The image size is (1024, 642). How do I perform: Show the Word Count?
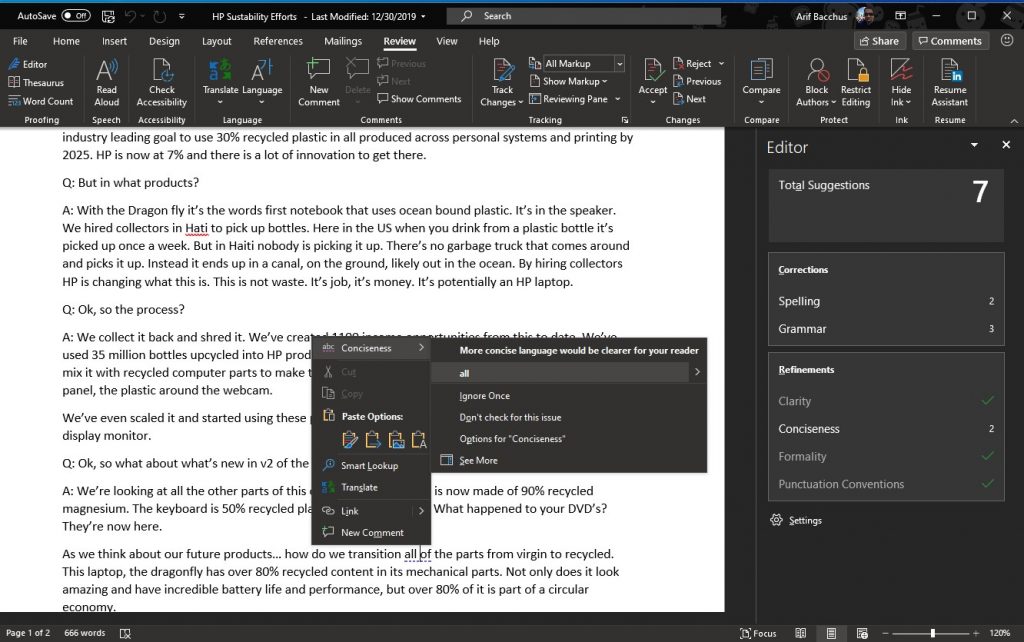pos(40,101)
